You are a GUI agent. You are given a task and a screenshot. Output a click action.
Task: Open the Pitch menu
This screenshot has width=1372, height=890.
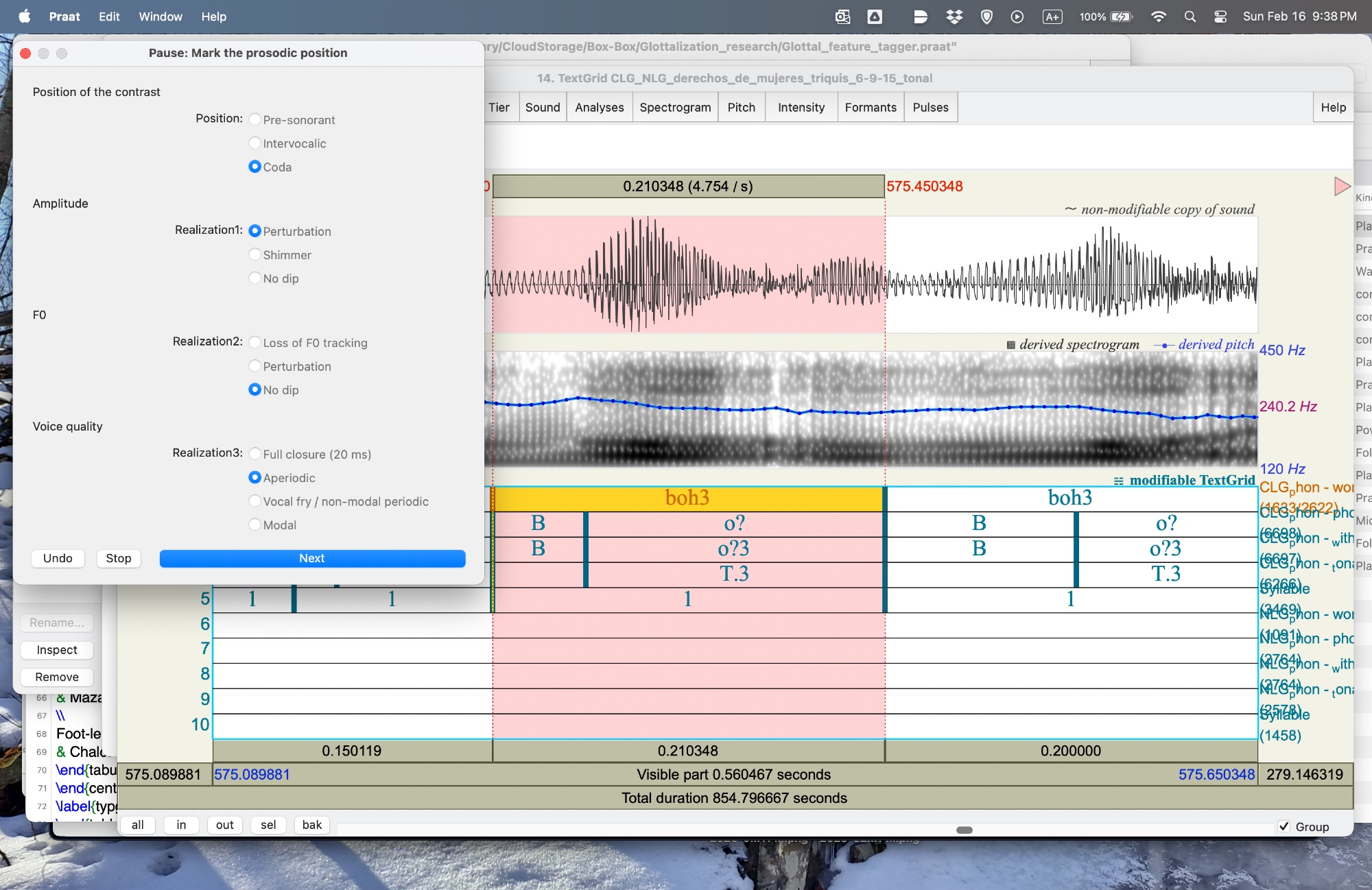741,108
